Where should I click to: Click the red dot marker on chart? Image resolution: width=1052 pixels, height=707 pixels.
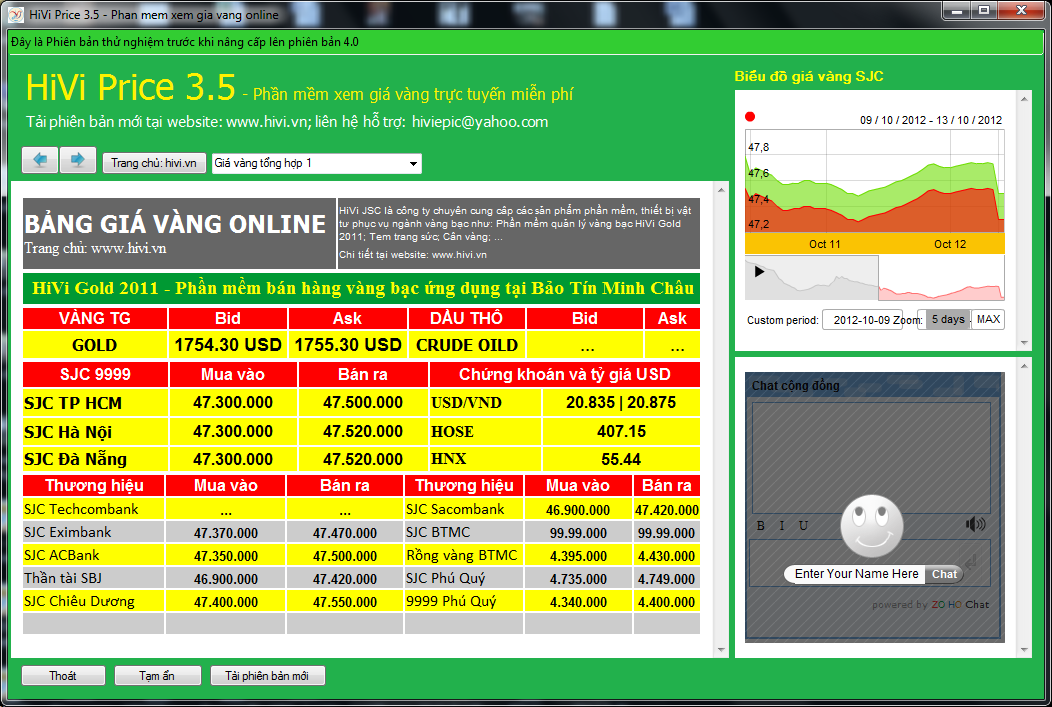(x=750, y=117)
